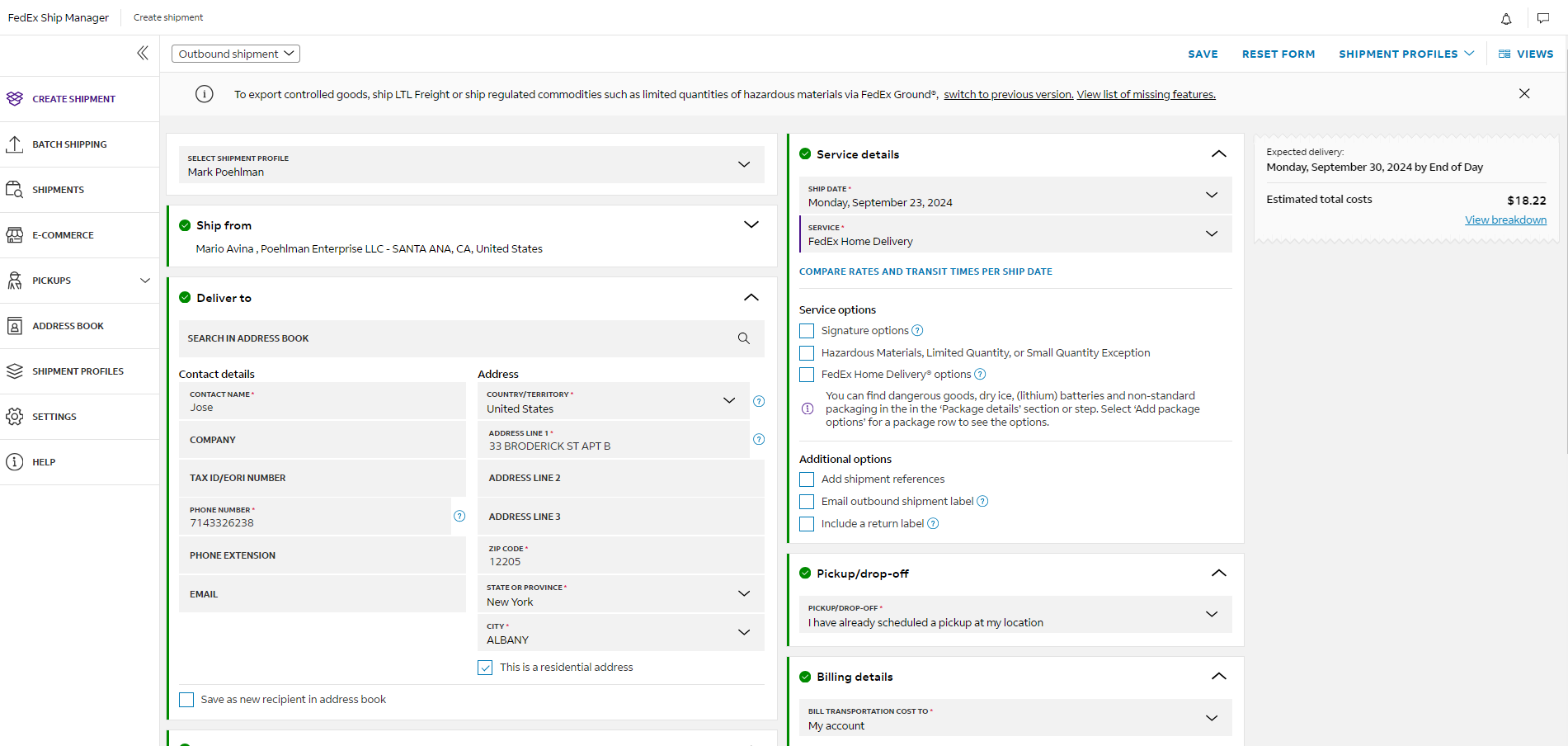Collapse Pickup/drop-off section

(1218, 574)
